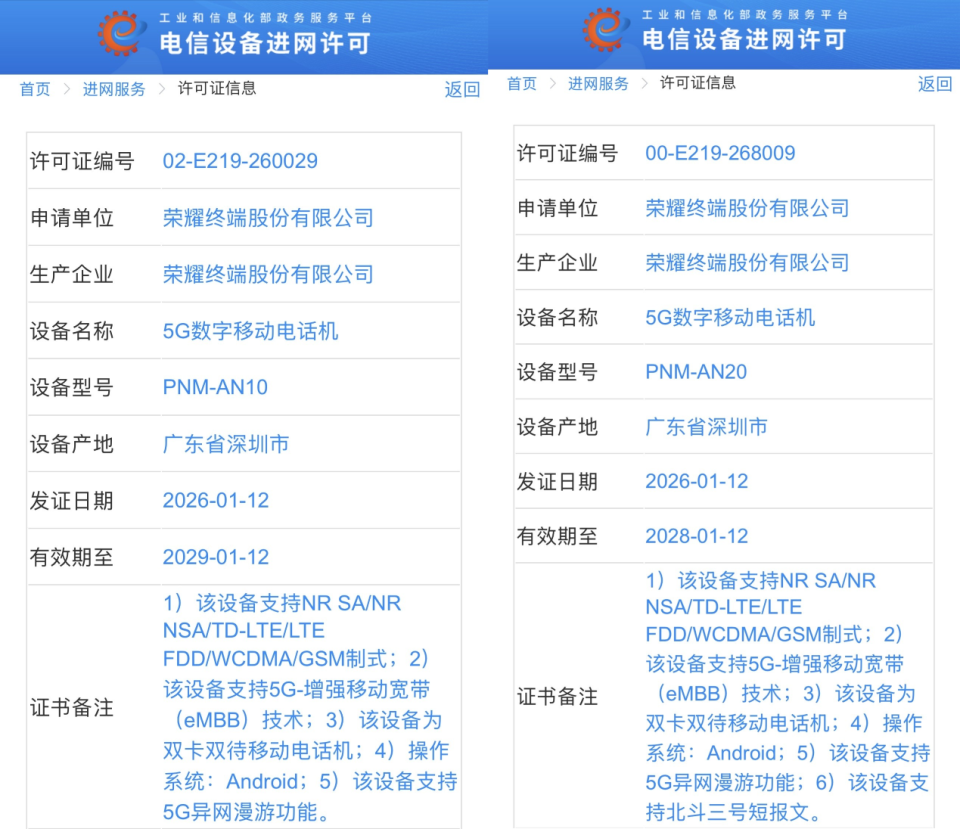Click 电信设备进网许可 title in left header
This screenshot has width=960, height=829.
[x=265, y=43]
